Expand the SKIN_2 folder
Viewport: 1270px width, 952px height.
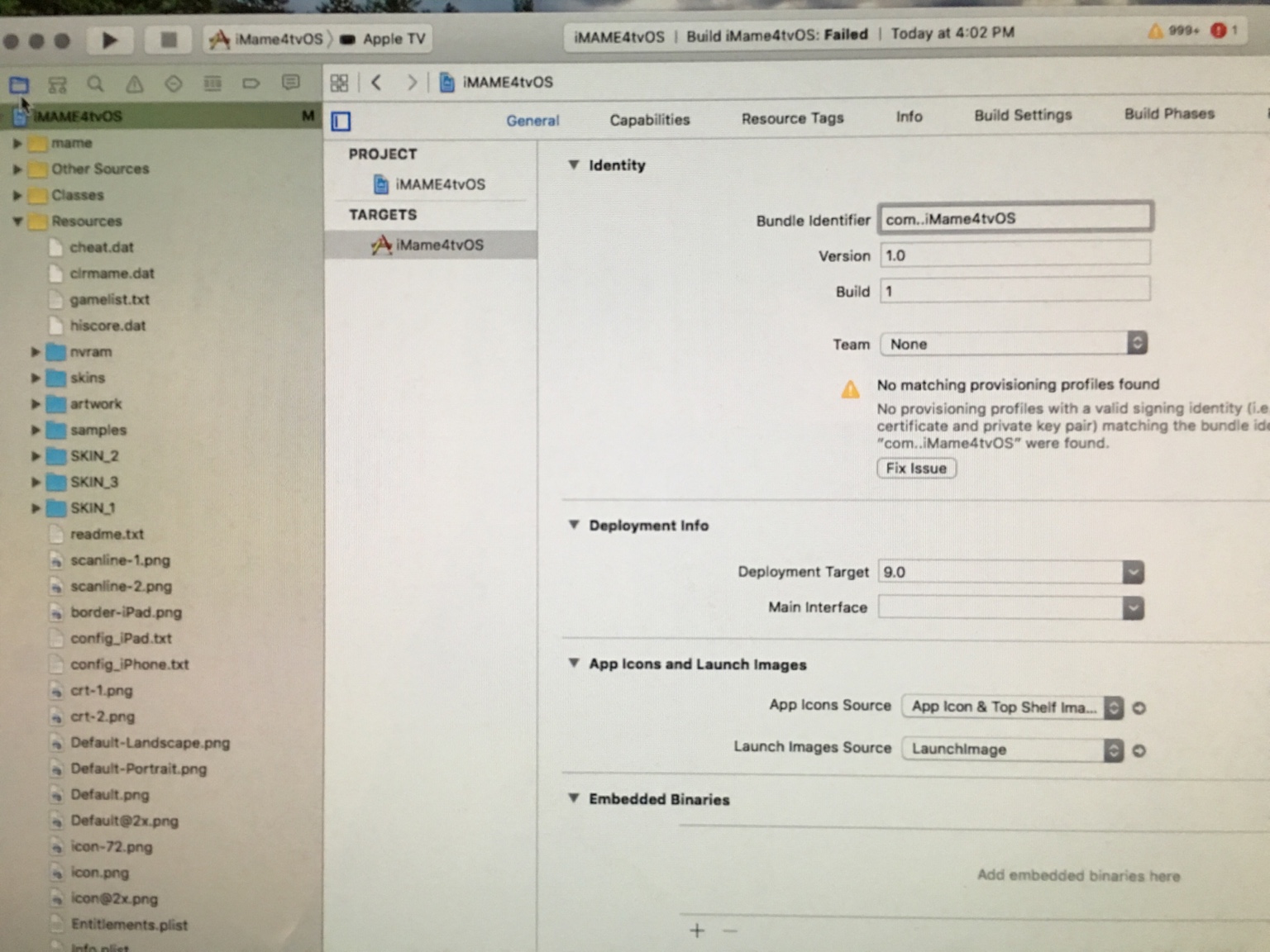pyautogui.click(x=36, y=456)
